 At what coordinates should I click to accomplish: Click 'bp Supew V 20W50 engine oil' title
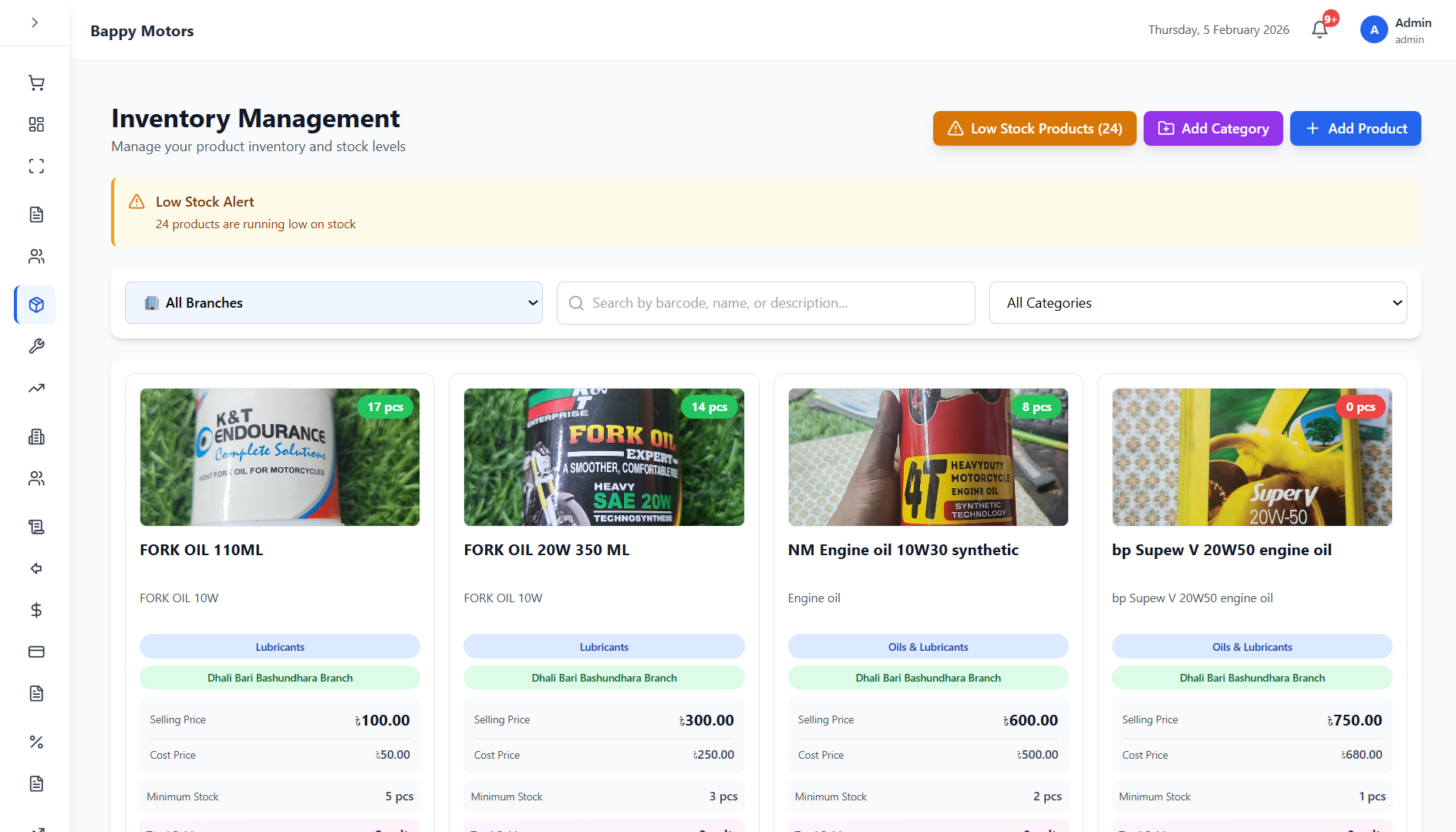pyautogui.click(x=1222, y=550)
